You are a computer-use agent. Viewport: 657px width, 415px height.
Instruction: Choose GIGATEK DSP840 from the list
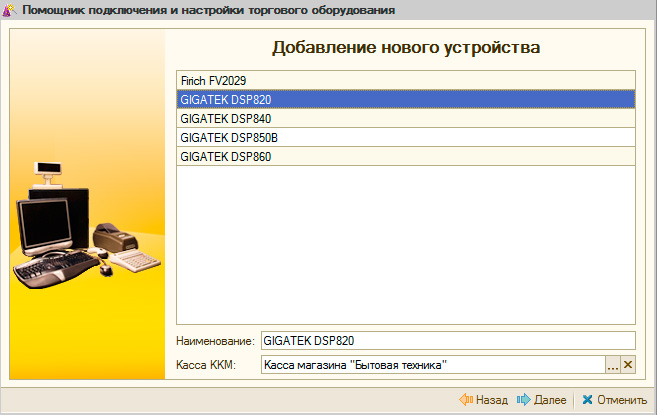(406, 119)
